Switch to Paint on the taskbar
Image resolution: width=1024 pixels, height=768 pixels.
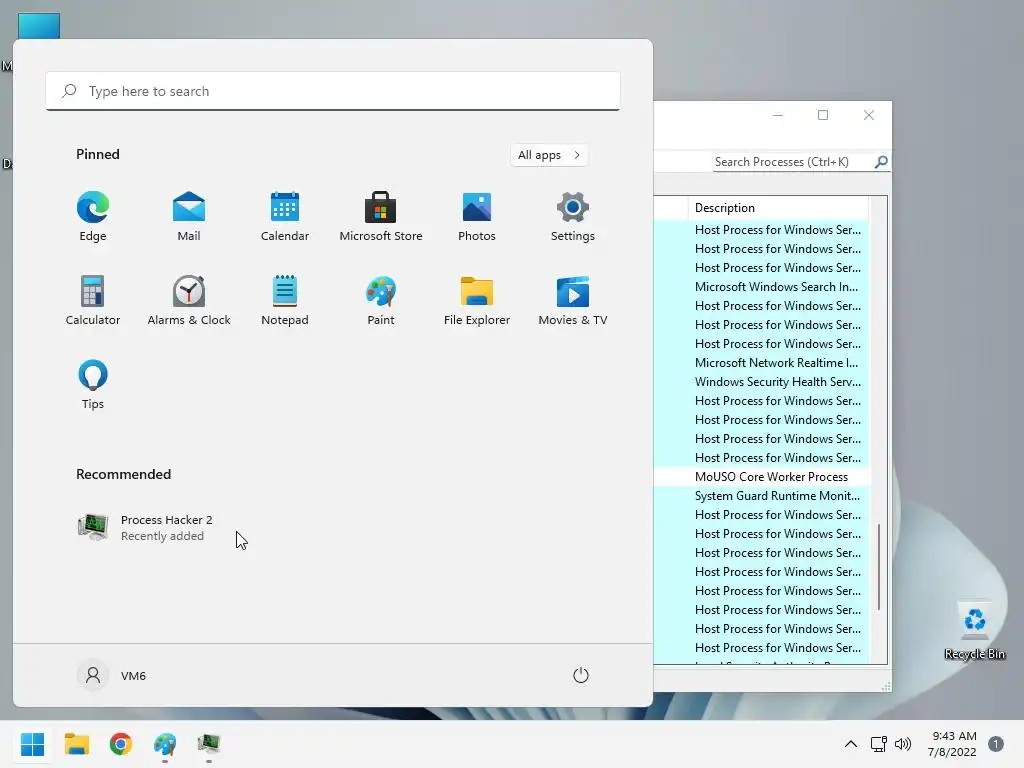(x=165, y=744)
